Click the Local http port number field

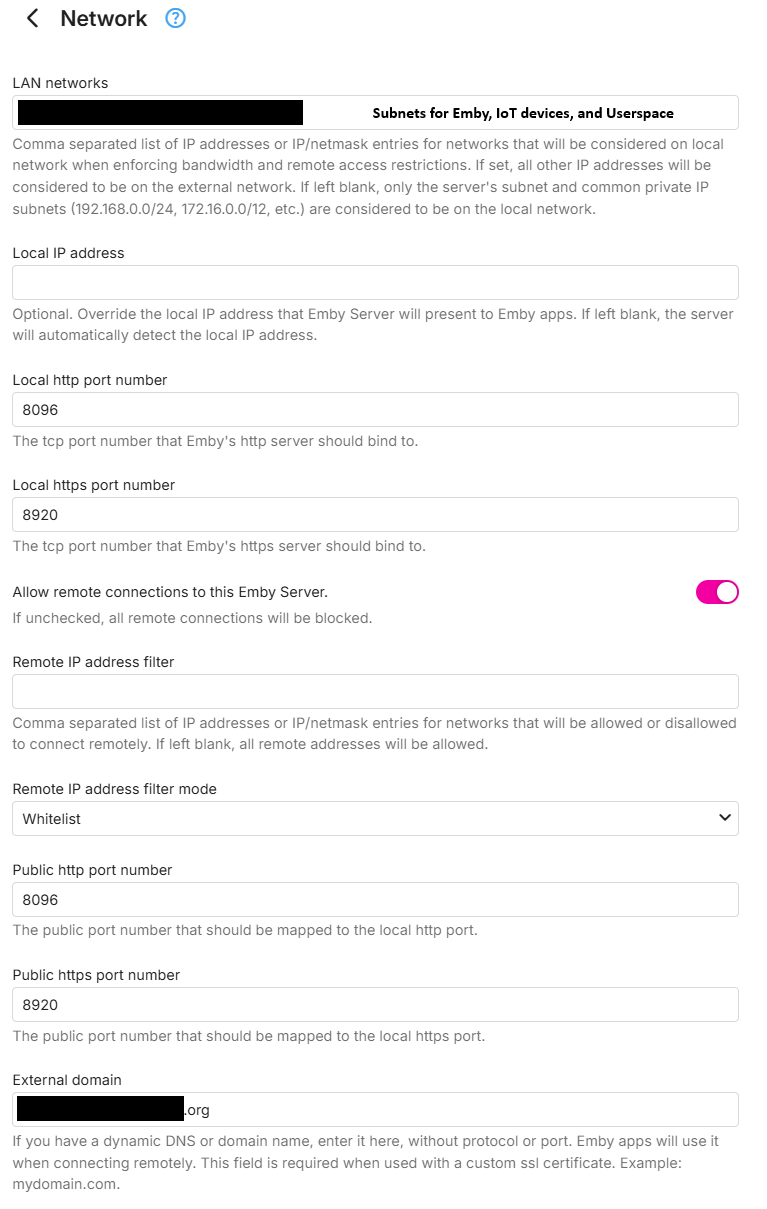pos(375,409)
